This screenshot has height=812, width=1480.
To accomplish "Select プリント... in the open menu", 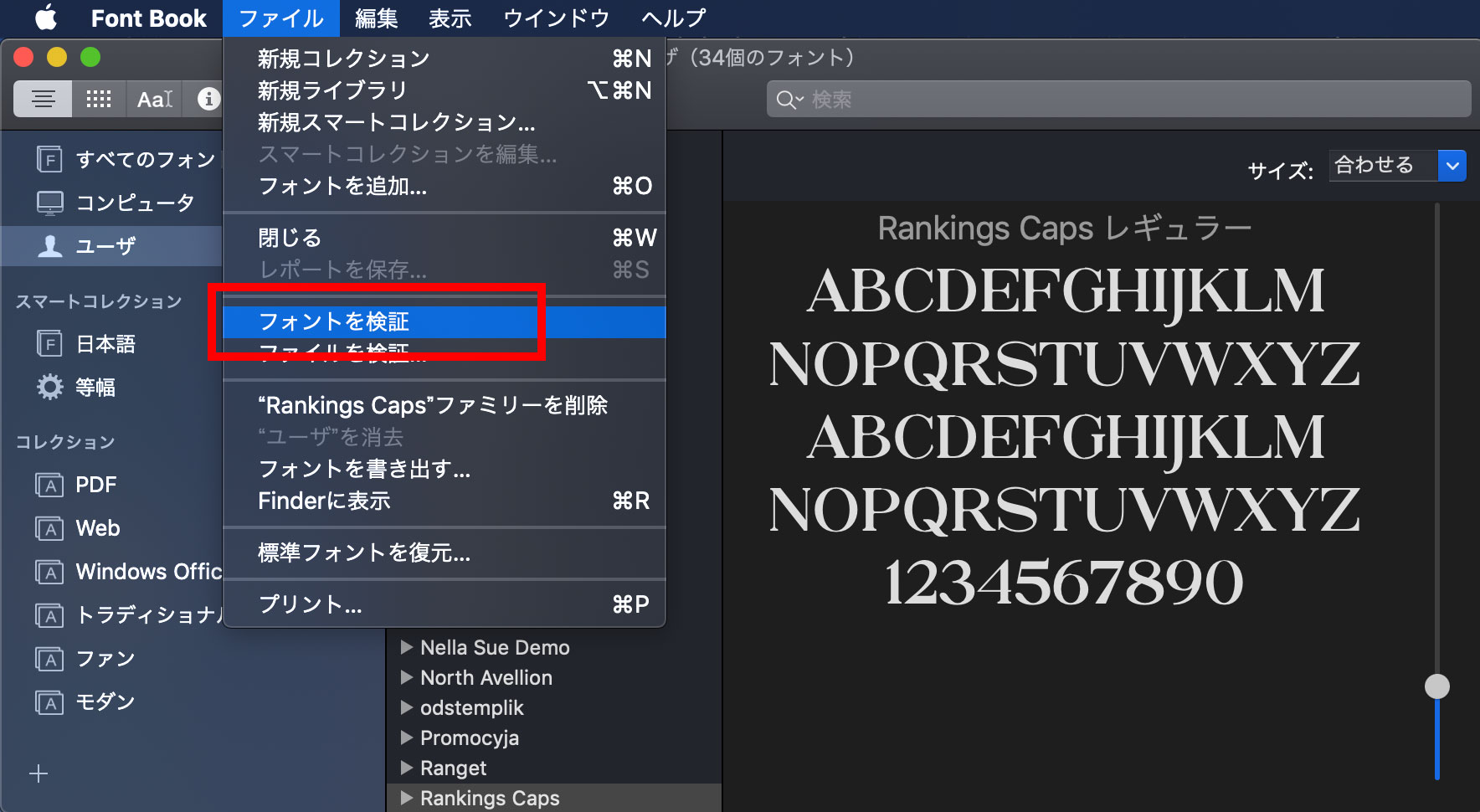I will pyautogui.click(x=311, y=604).
